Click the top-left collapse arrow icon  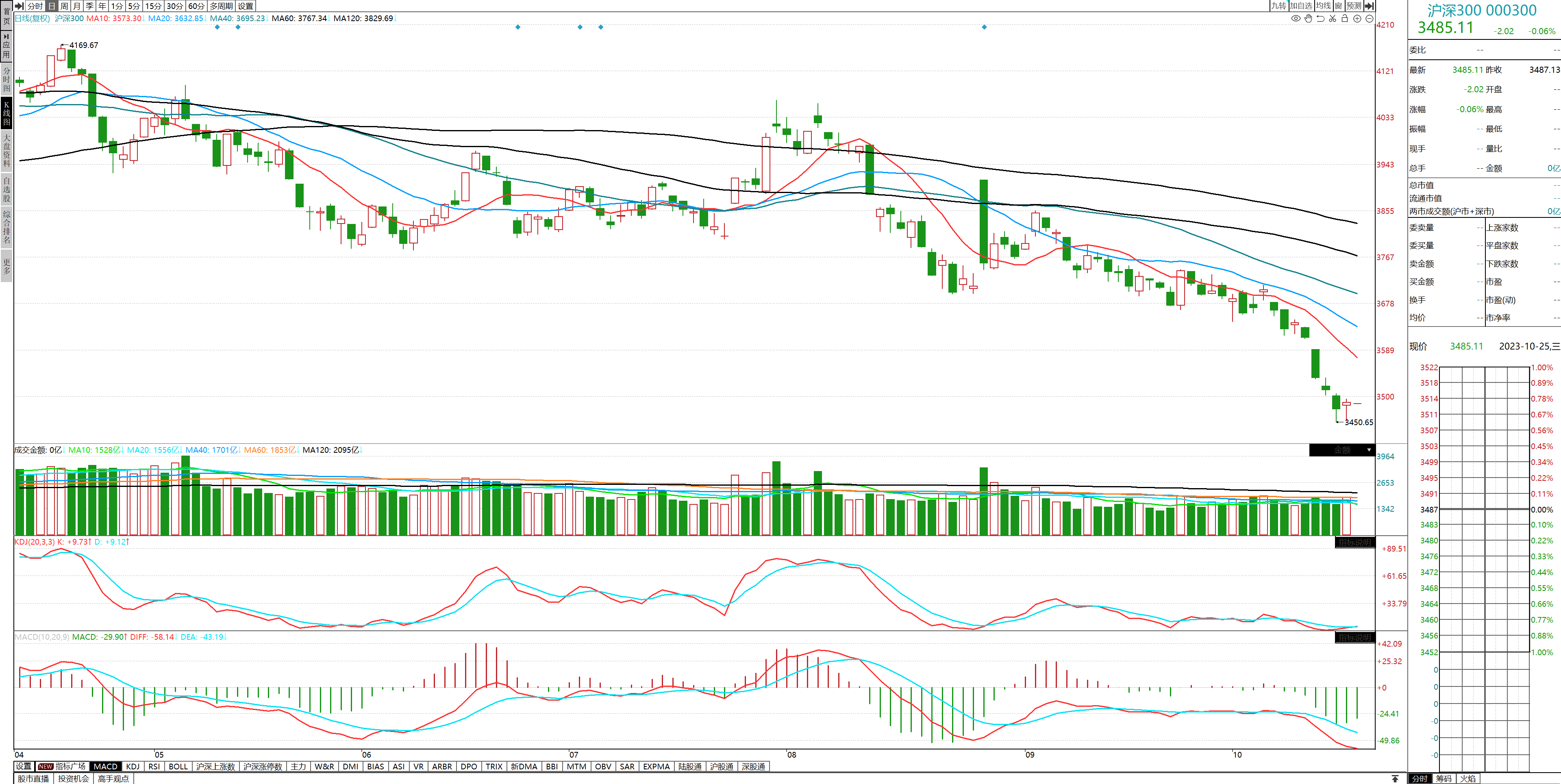coord(20,5)
